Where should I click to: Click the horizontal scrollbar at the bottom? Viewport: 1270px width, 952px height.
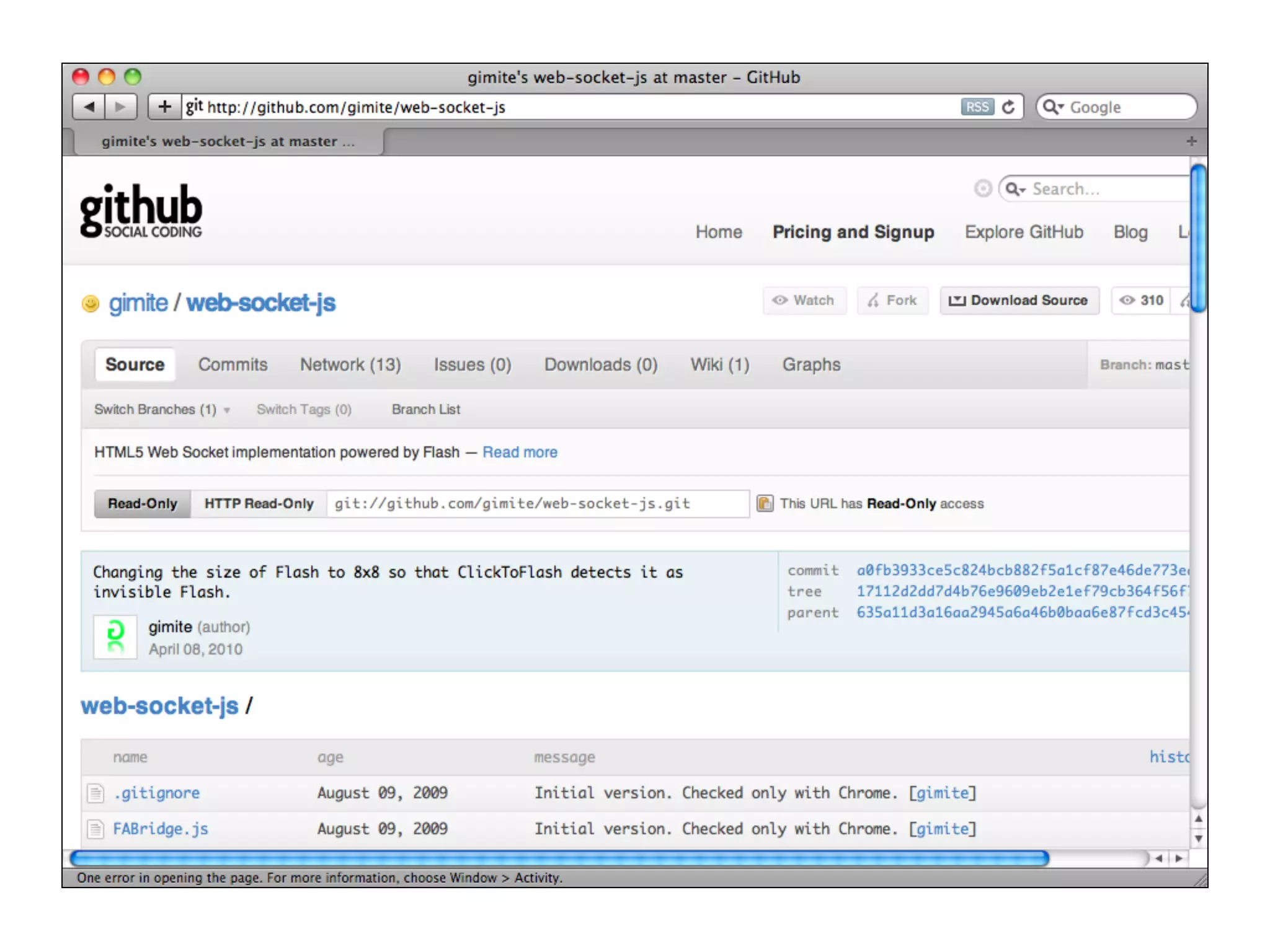coord(558,858)
